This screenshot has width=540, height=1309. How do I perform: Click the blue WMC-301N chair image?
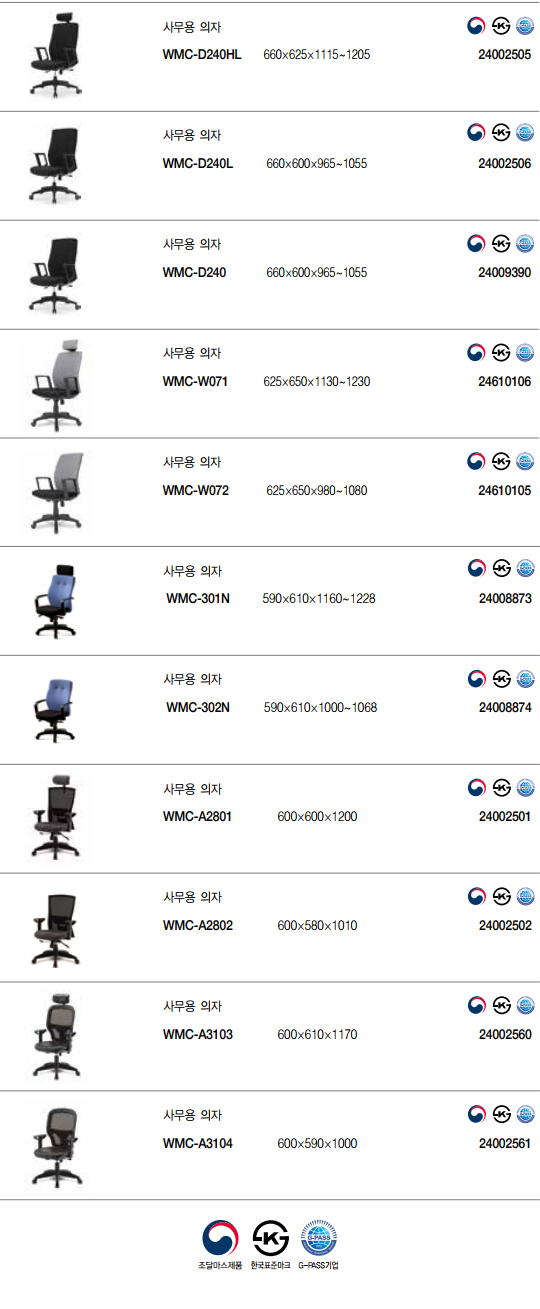55,601
